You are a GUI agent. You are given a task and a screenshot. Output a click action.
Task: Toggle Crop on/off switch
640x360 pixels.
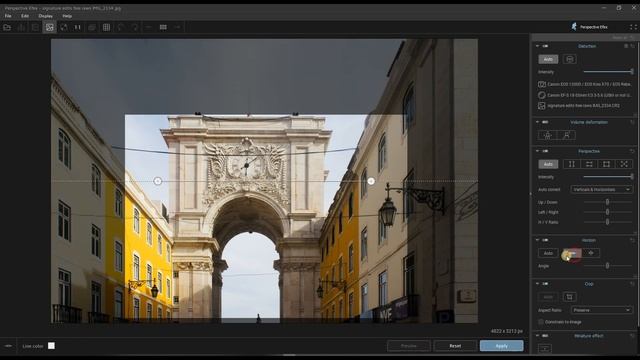click(545, 284)
